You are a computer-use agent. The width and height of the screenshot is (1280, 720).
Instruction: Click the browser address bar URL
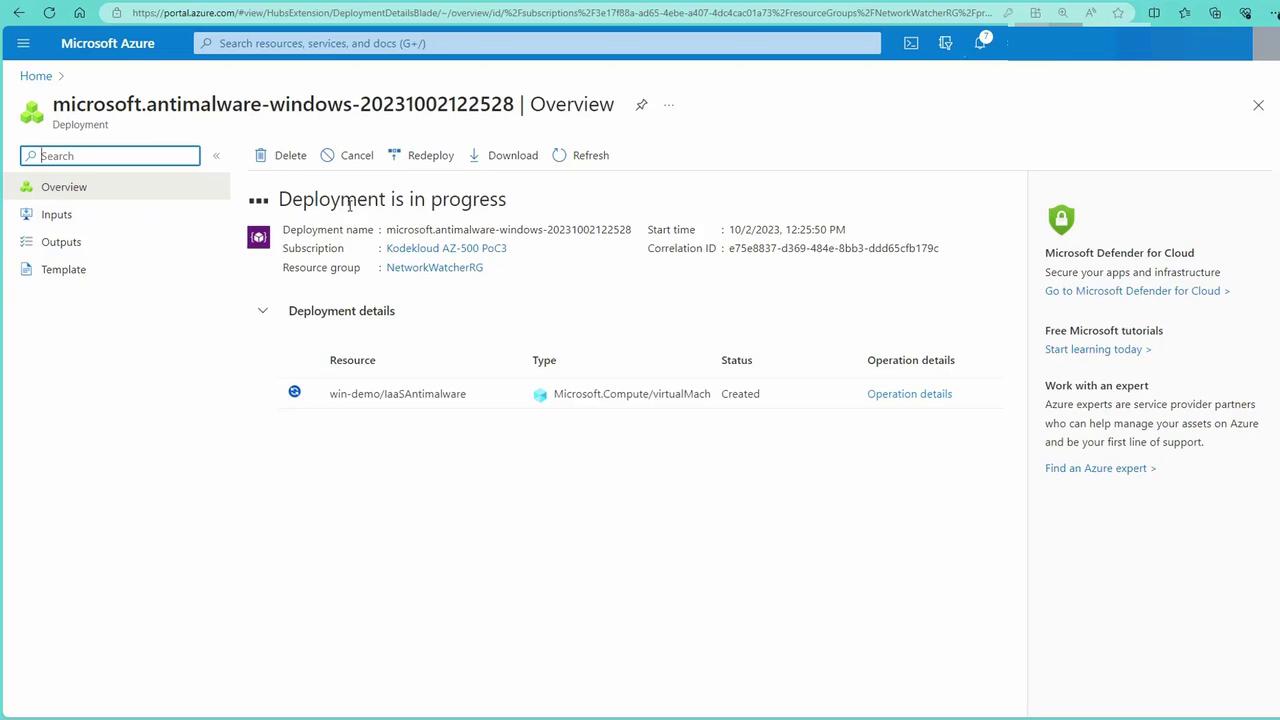pos(561,13)
